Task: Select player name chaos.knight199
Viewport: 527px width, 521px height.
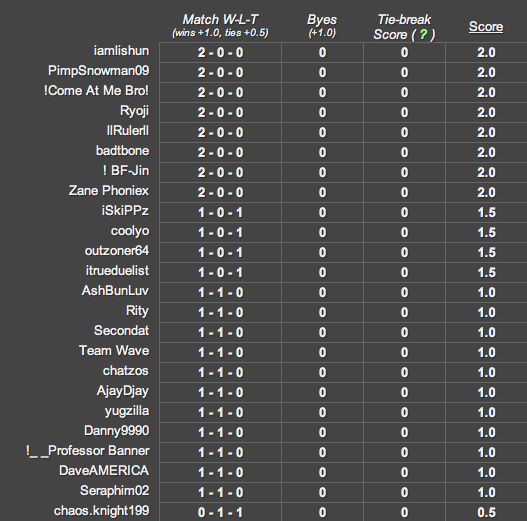Action: (102, 511)
